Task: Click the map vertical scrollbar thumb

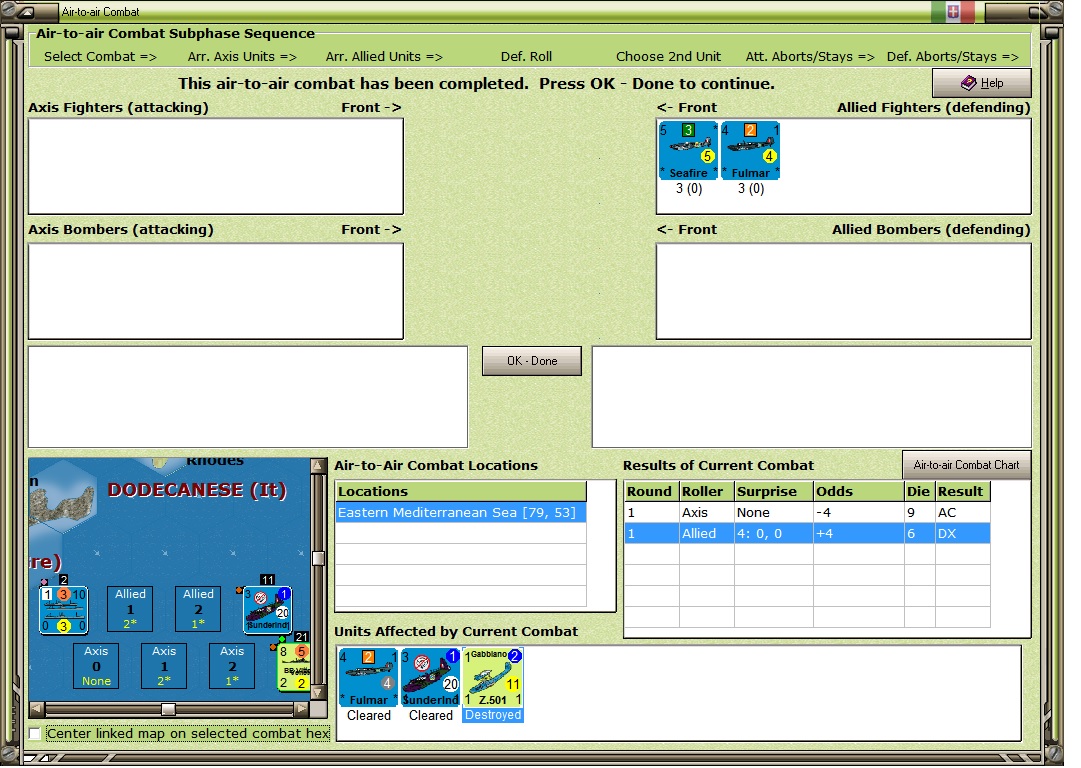Action: point(318,558)
